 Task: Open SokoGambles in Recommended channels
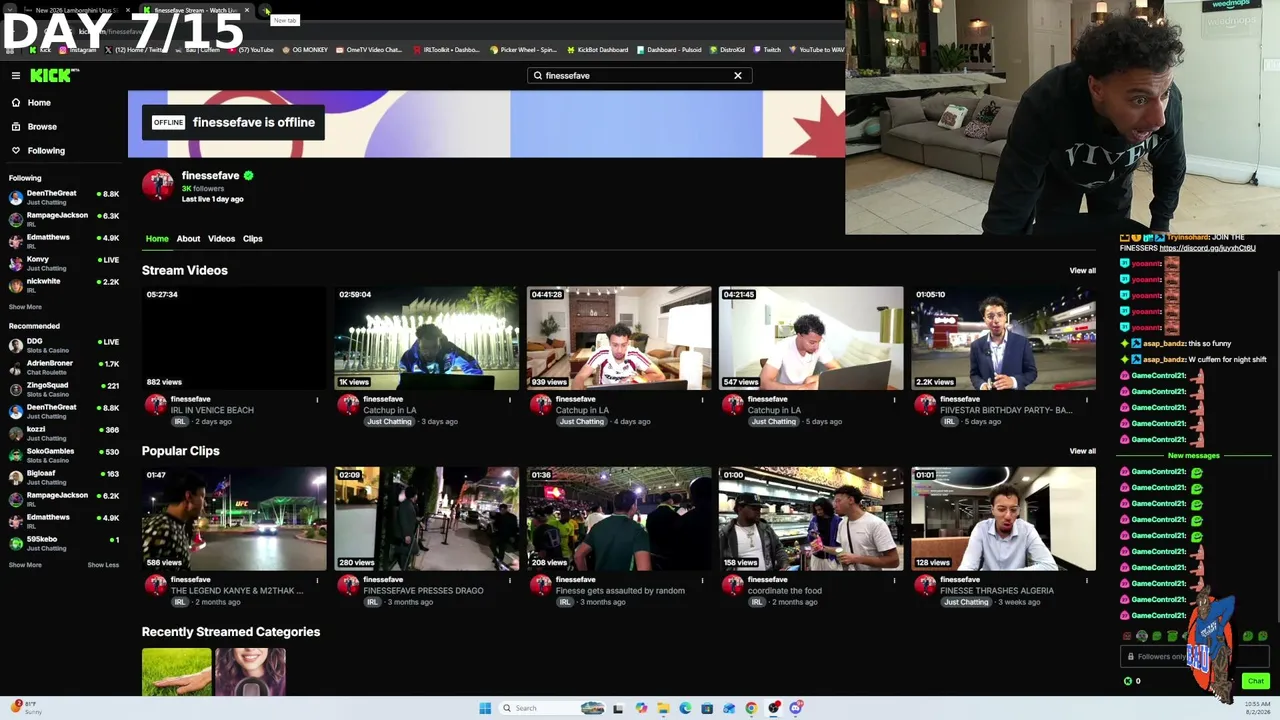point(64,455)
